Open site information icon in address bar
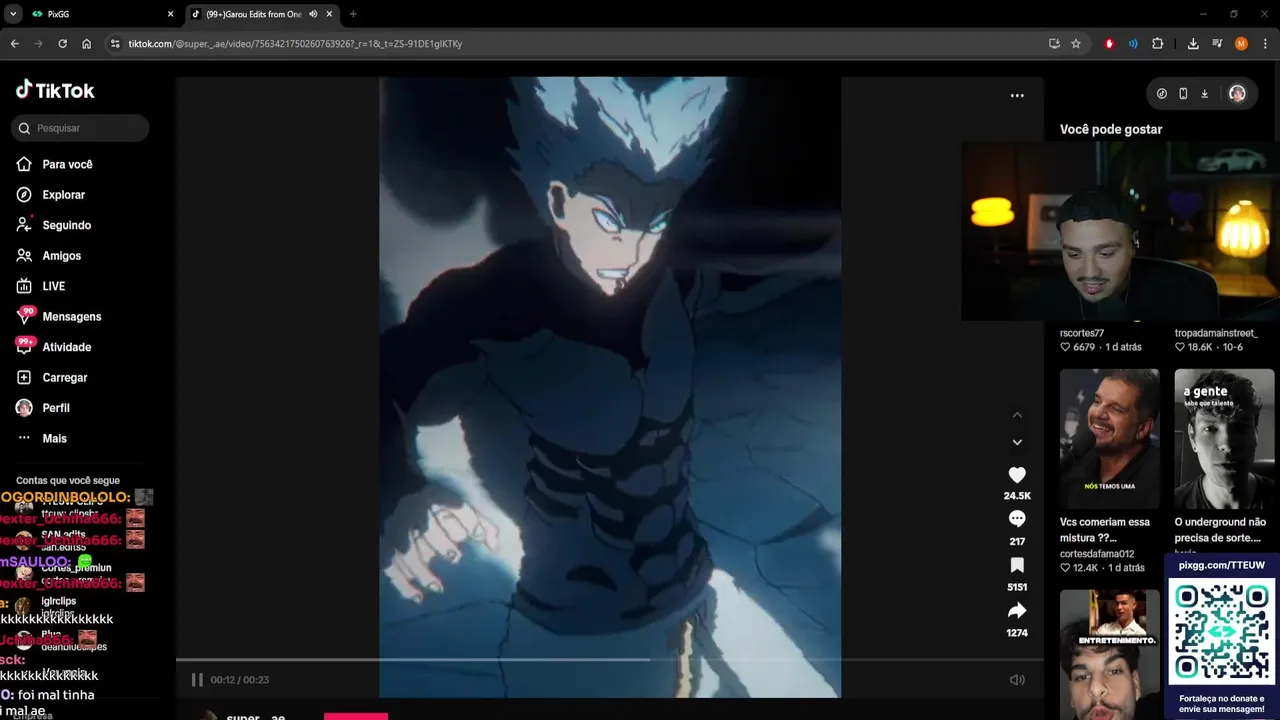 (x=115, y=44)
